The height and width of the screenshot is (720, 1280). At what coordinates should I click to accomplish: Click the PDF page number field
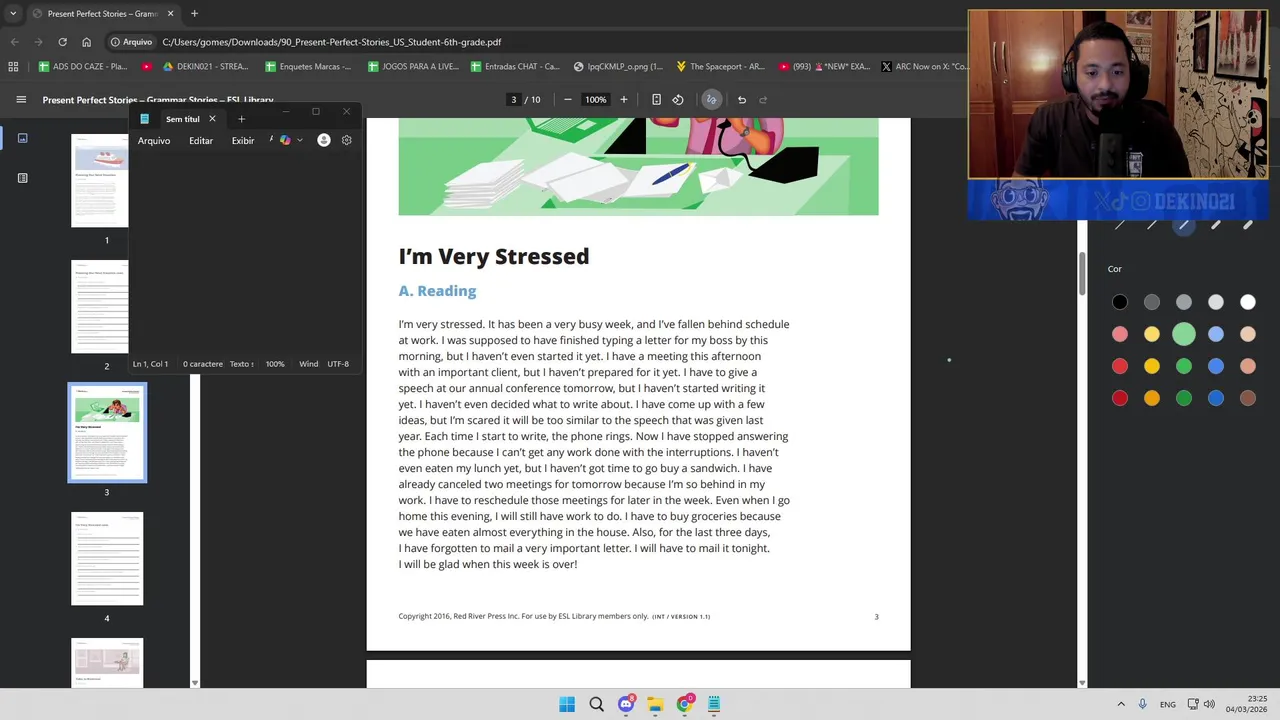pyautogui.click(x=514, y=99)
